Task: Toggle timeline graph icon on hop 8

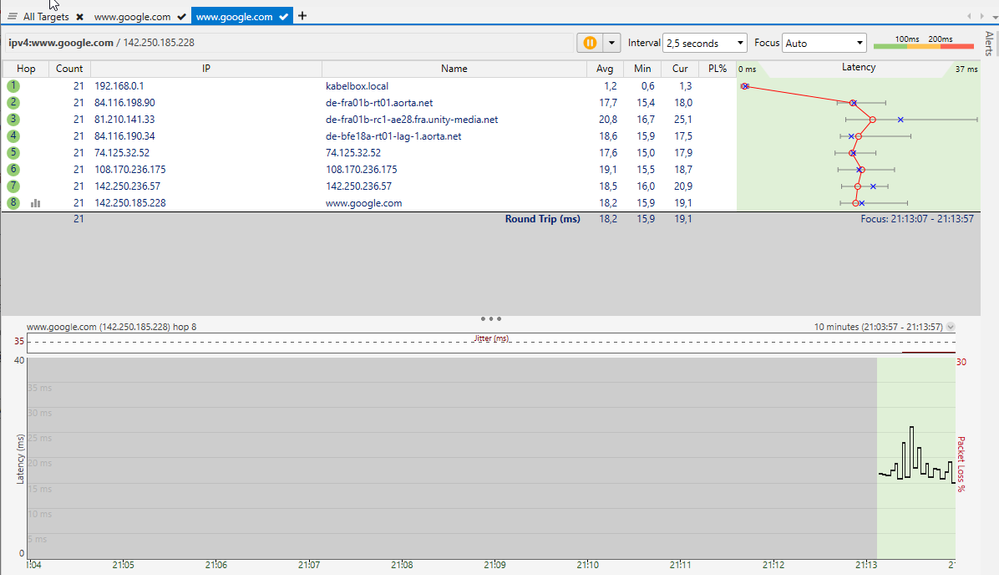Action: (x=36, y=203)
